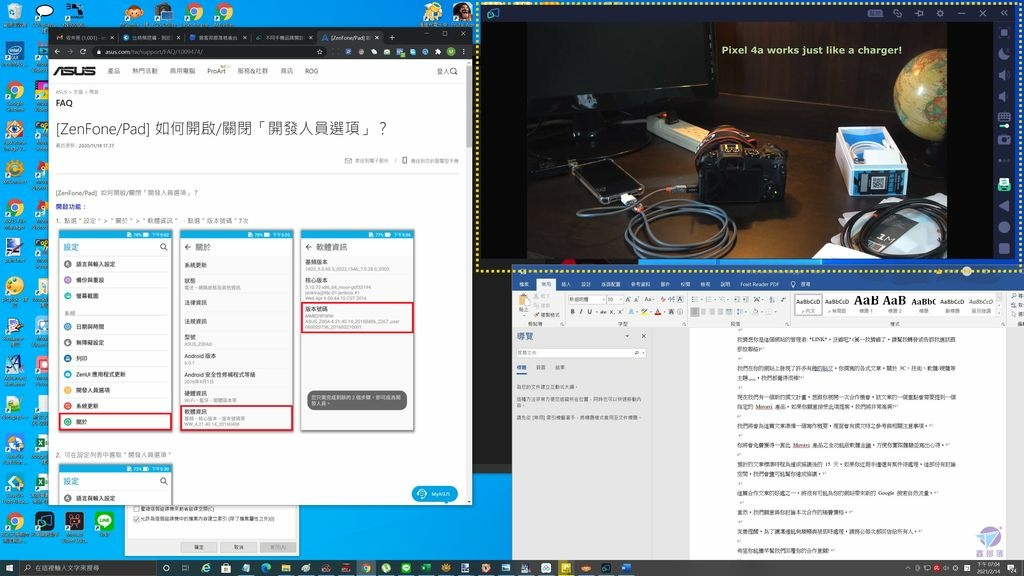Open the ROG menu on ASUS site
The width and height of the screenshot is (1024, 576).
pos(312,71)
